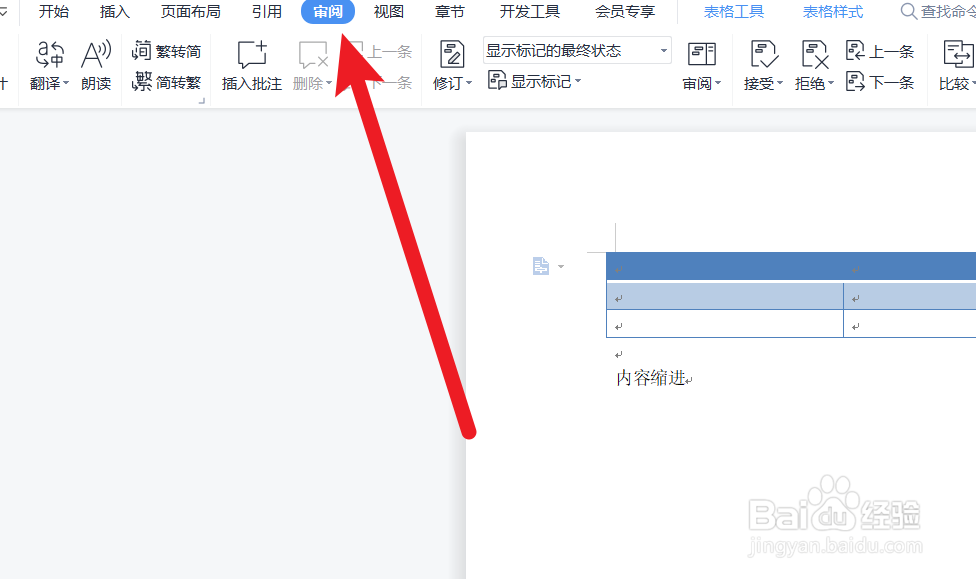The image size is (976, 579).
Task: Click the table layout handle icon
Action: coord(541,266)
